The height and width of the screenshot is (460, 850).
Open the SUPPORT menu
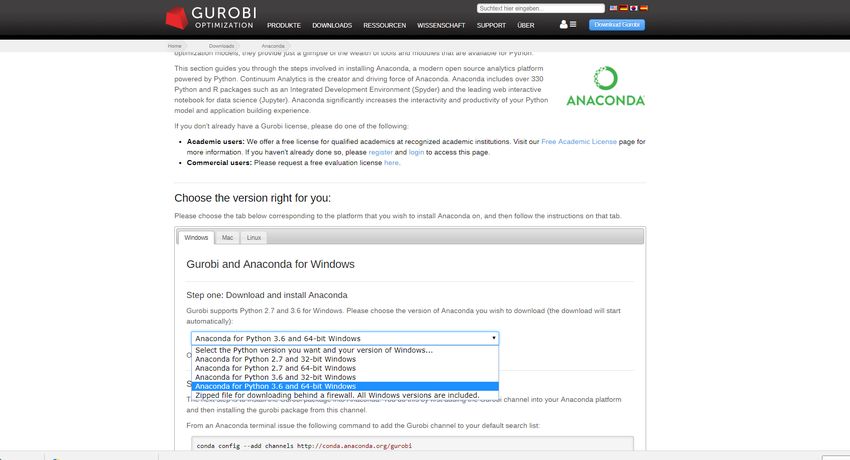(491, 25)
